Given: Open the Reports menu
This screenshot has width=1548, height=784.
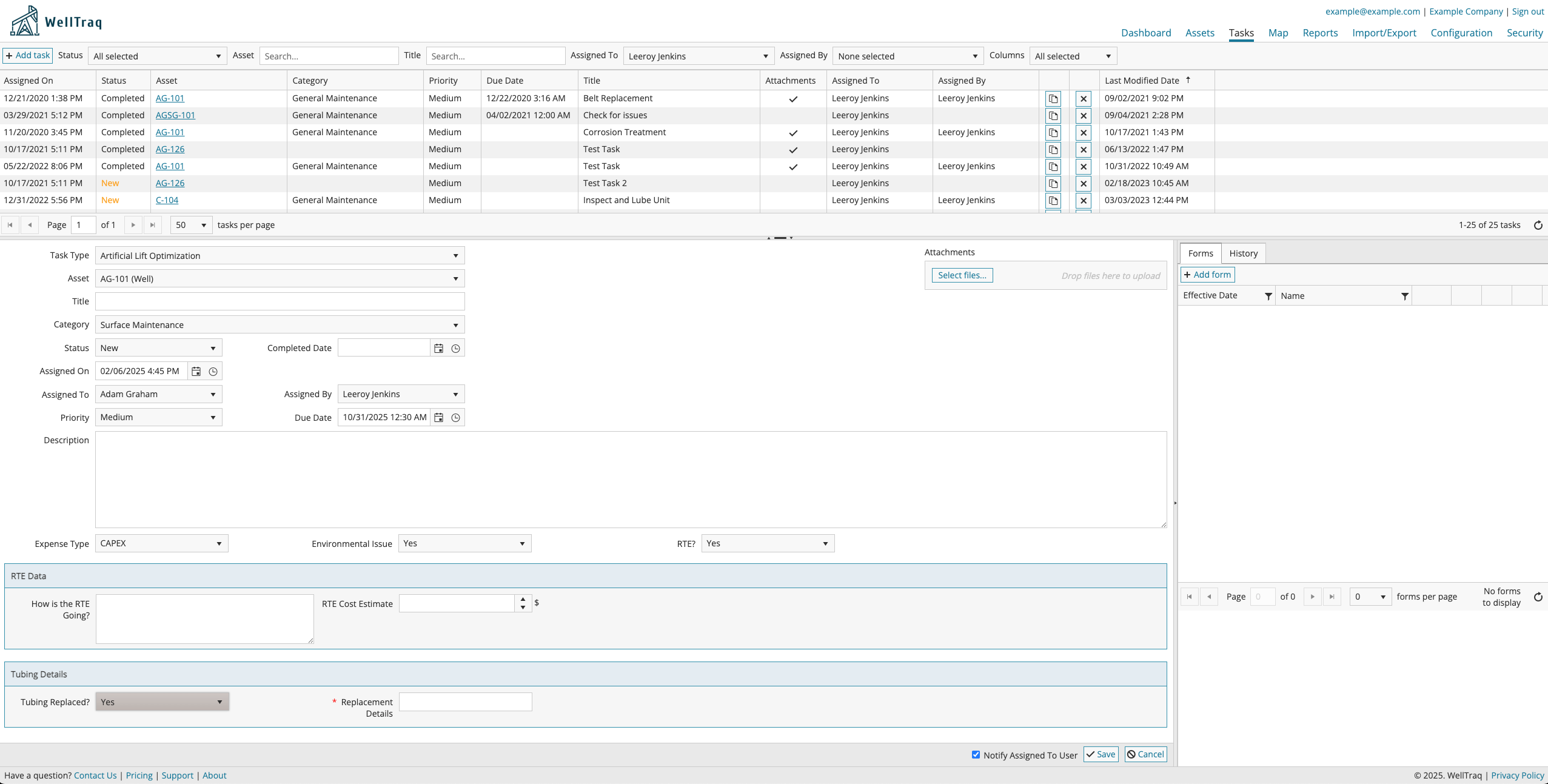Looking at the screenshot, I should 1319,33.
